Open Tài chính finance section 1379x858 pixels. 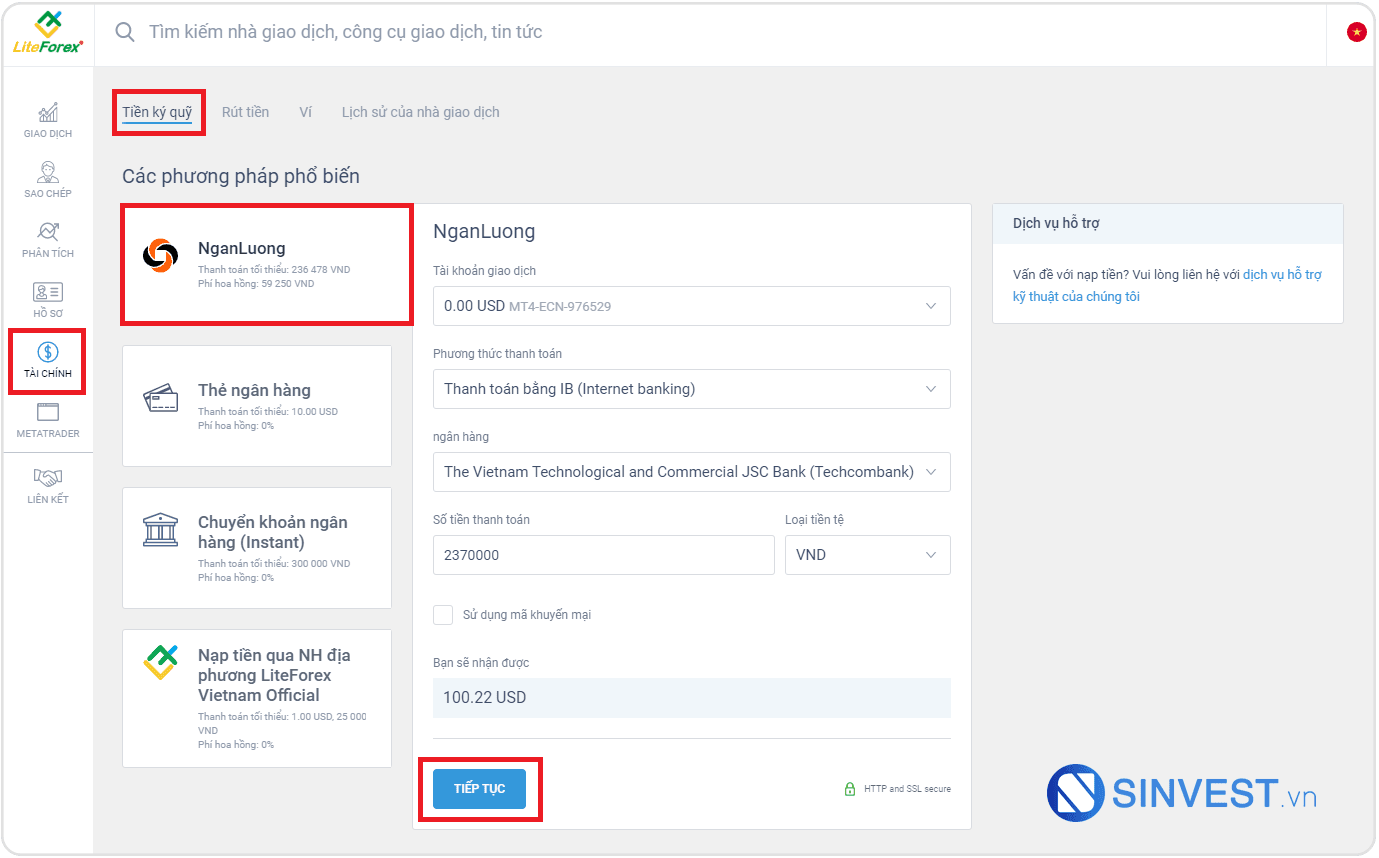48,361
